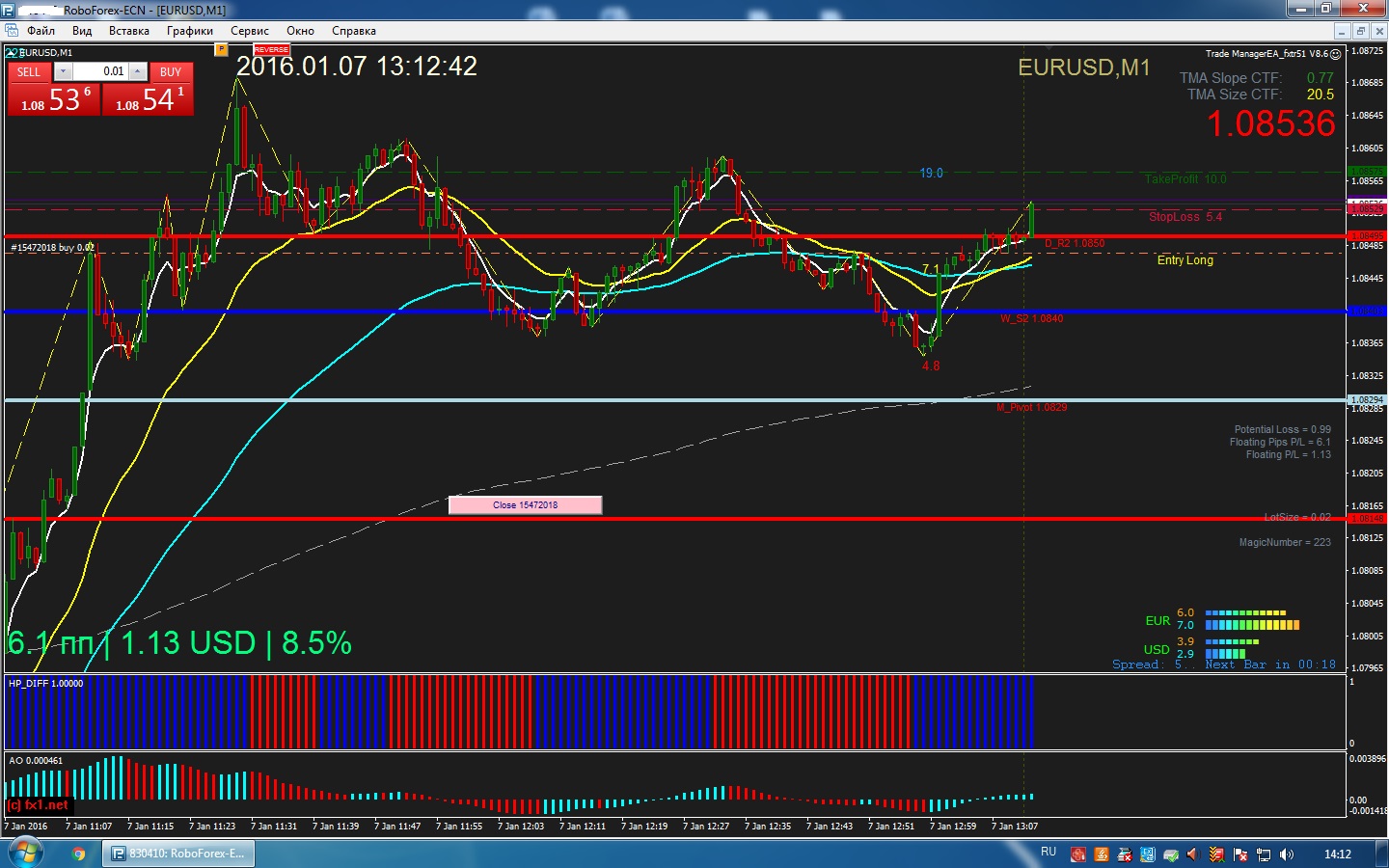Minimize the inner chart window
The height and width of the screenshot is (868, 1389).
pos(1345,31)
